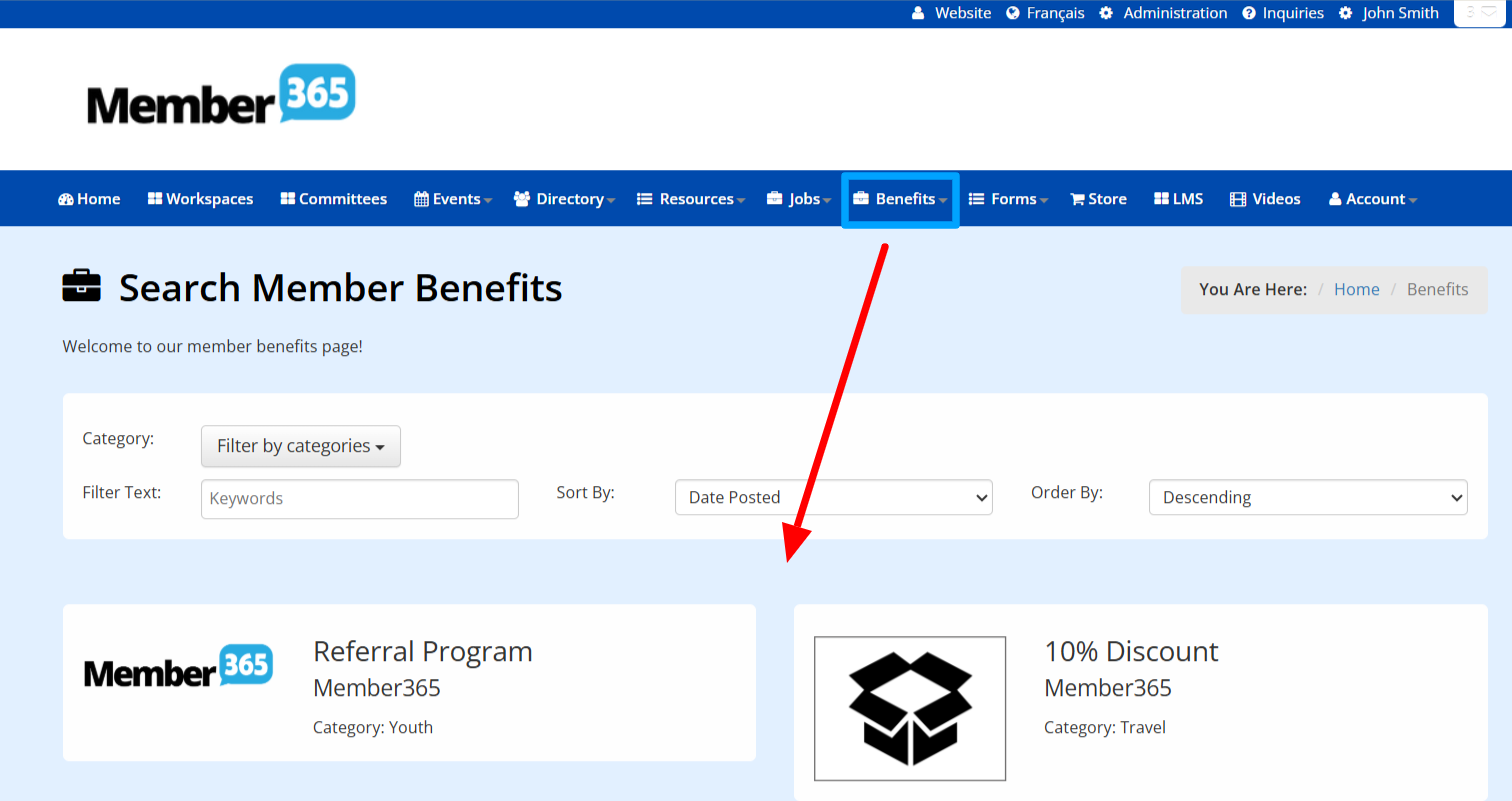Click the open box benefit thumbnail
1512x801 pixels.
[x=909, y=708]
